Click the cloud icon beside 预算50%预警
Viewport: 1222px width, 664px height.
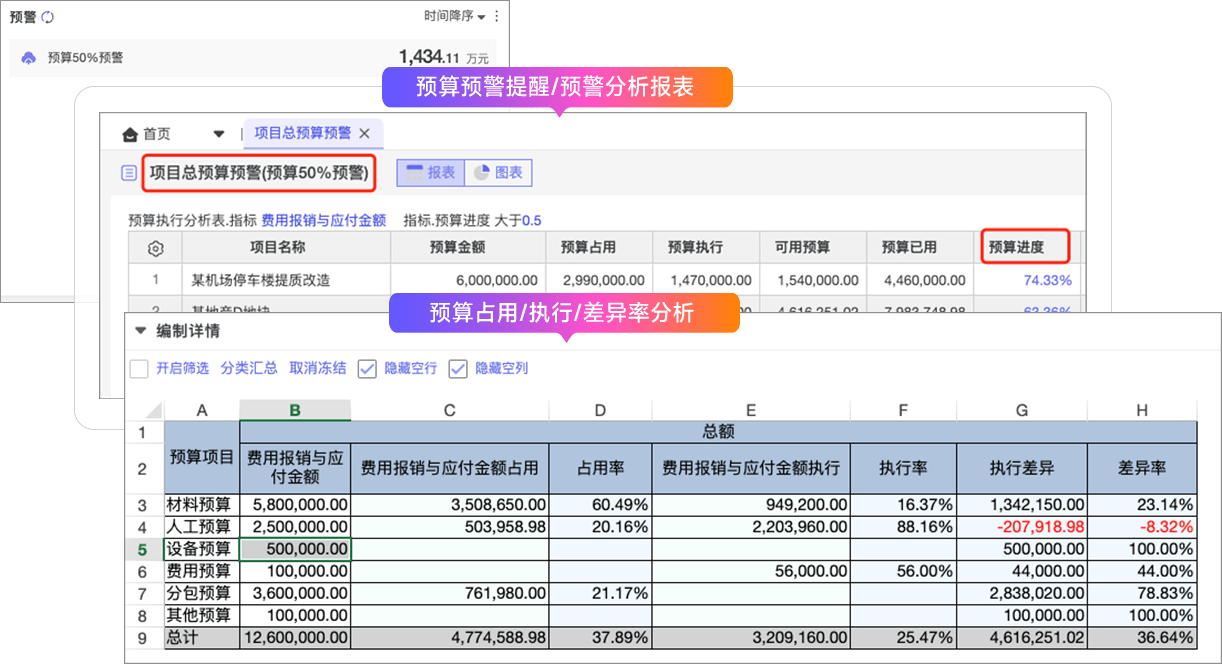[28, 58]
